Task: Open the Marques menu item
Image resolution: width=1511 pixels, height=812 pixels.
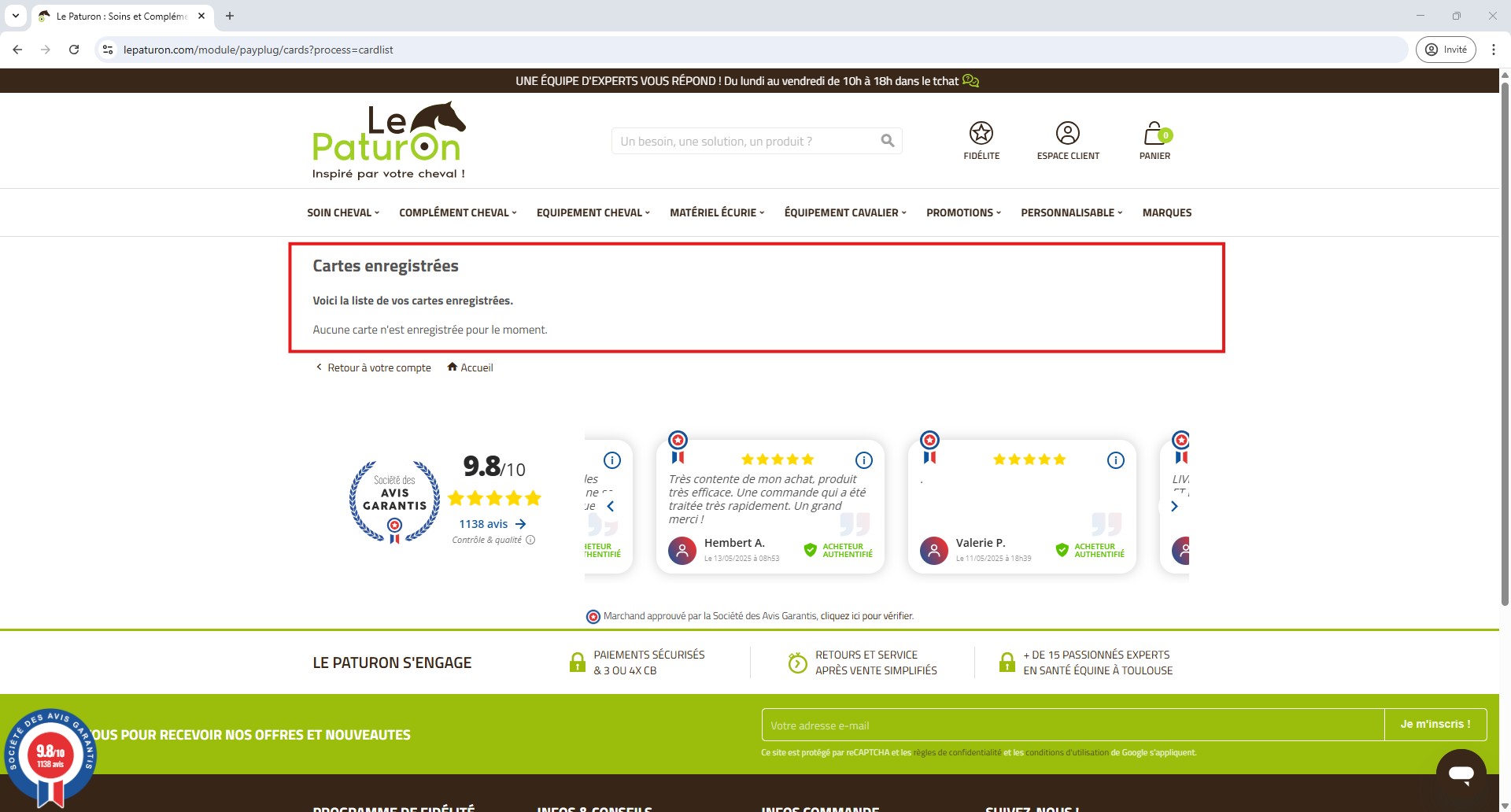Action: click(1166, 212)
